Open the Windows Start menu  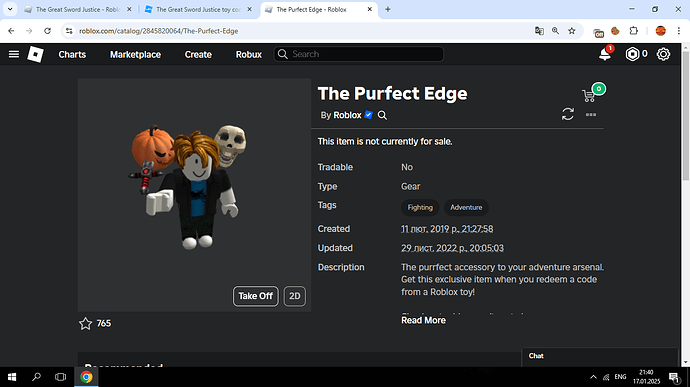[x=12, y=377]
